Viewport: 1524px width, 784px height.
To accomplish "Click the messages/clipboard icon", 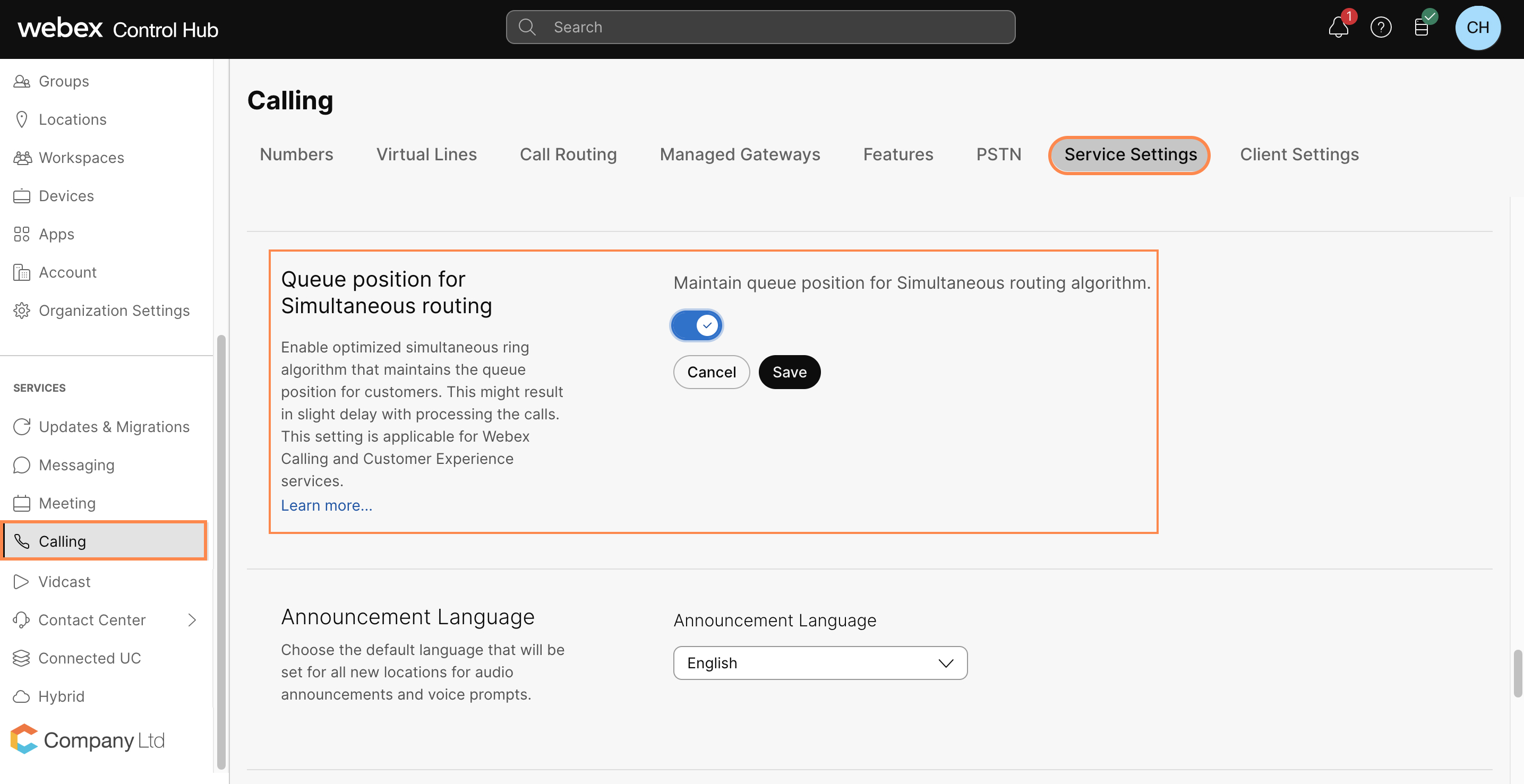I will tap(1421, 27).
